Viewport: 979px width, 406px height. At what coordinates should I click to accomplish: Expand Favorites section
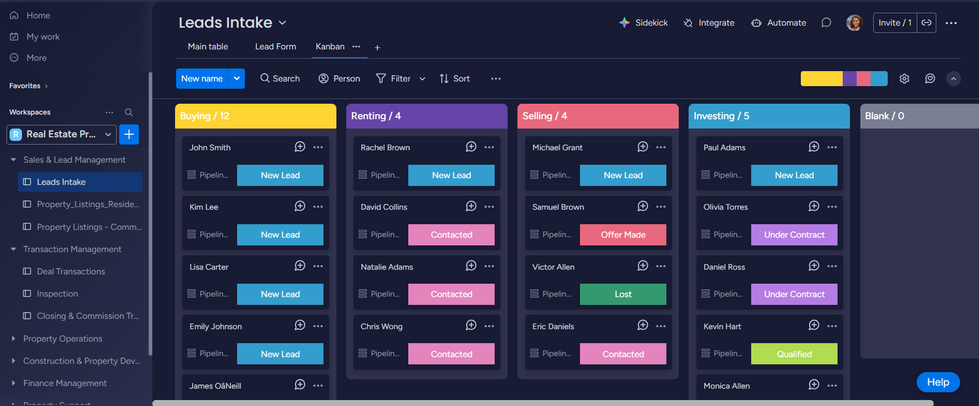(28, 86)
